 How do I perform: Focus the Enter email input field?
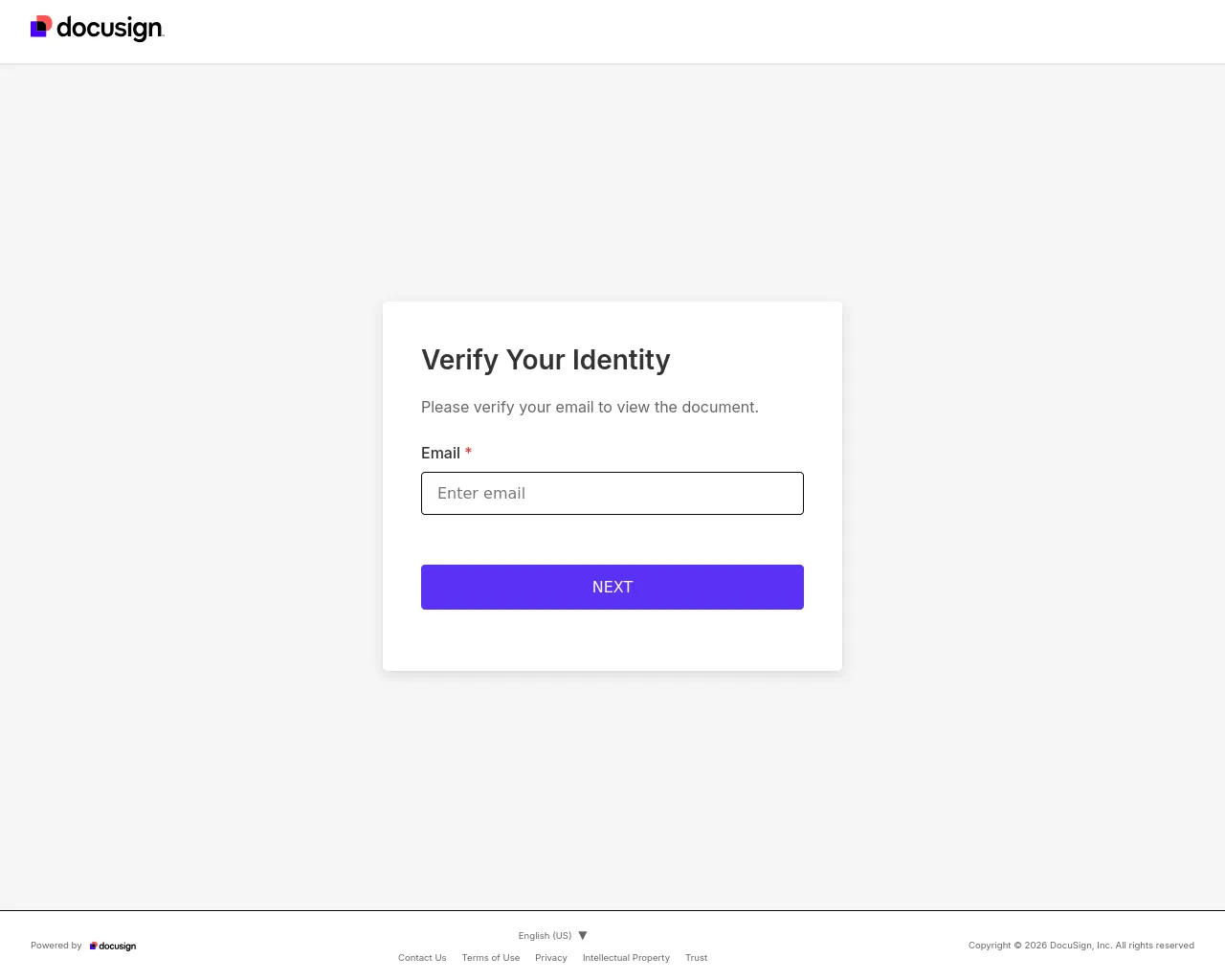coord(612,493)
